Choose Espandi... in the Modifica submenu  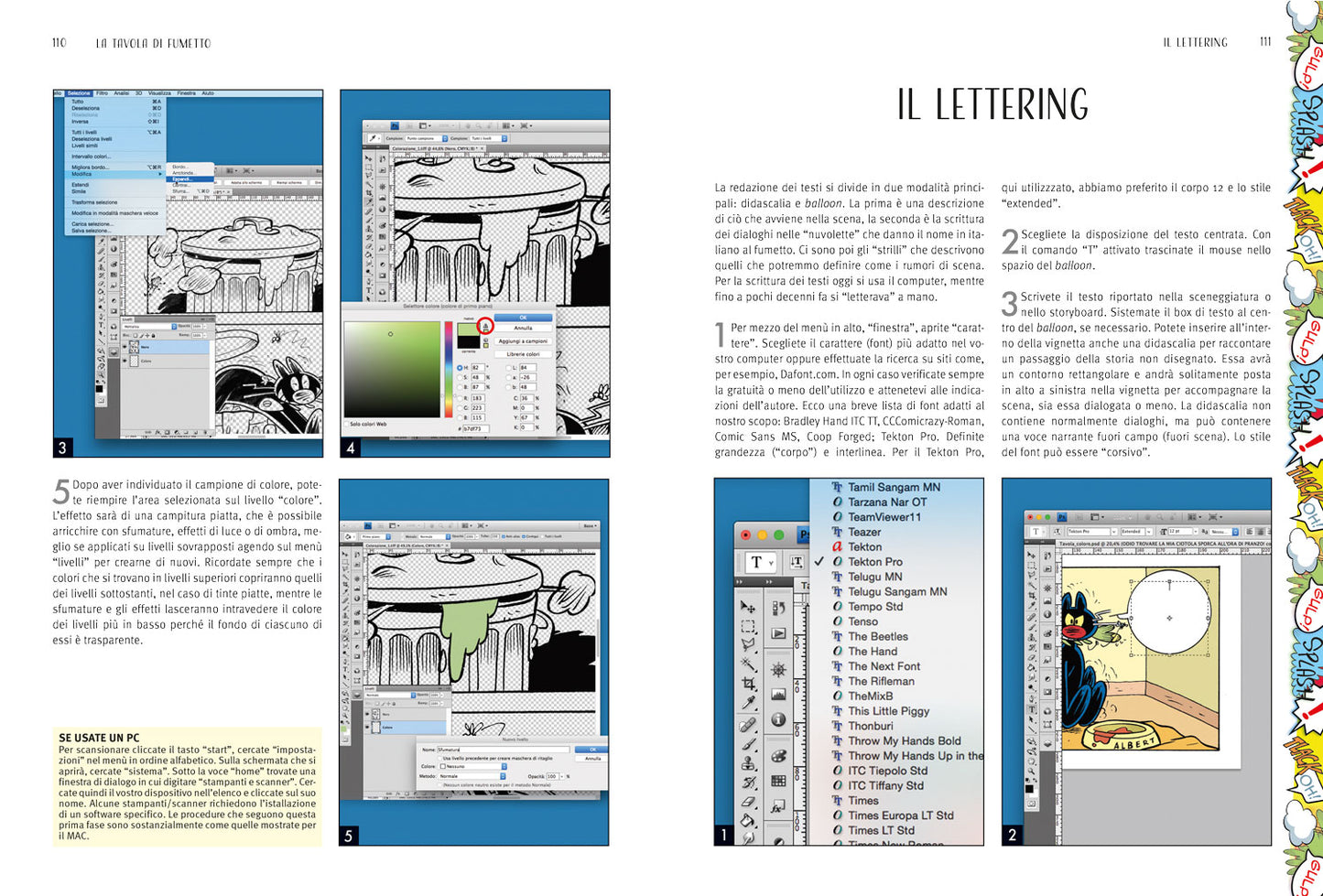190,179
